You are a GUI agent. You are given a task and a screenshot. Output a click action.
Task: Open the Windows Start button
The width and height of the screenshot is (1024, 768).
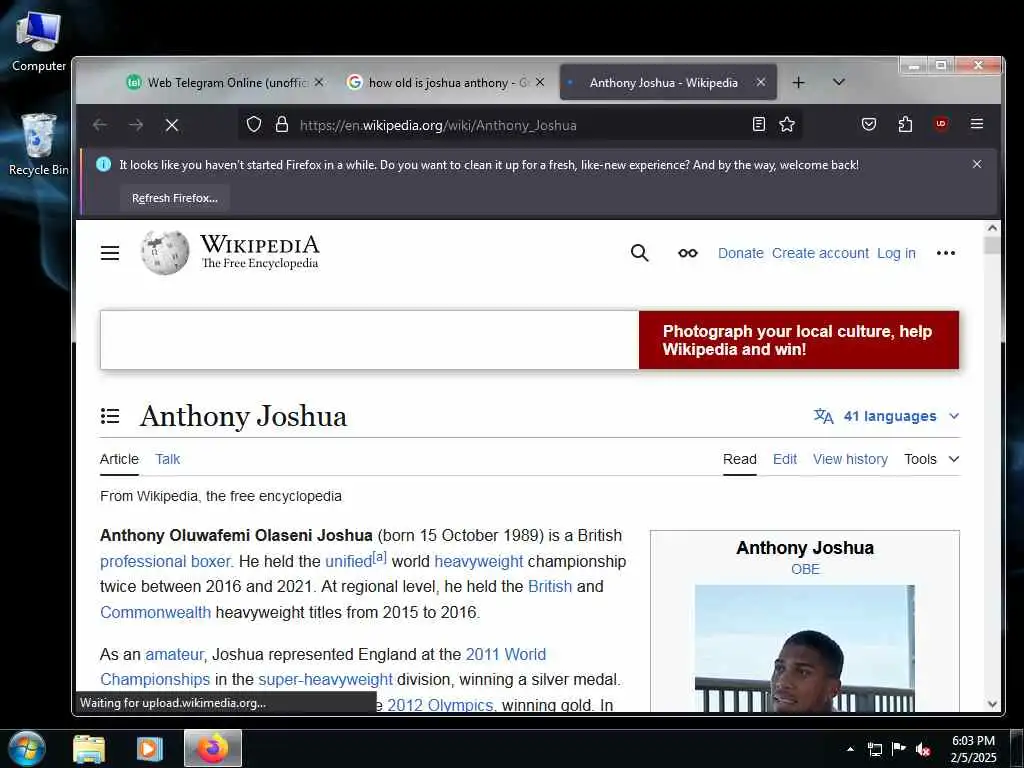[25, 748]
